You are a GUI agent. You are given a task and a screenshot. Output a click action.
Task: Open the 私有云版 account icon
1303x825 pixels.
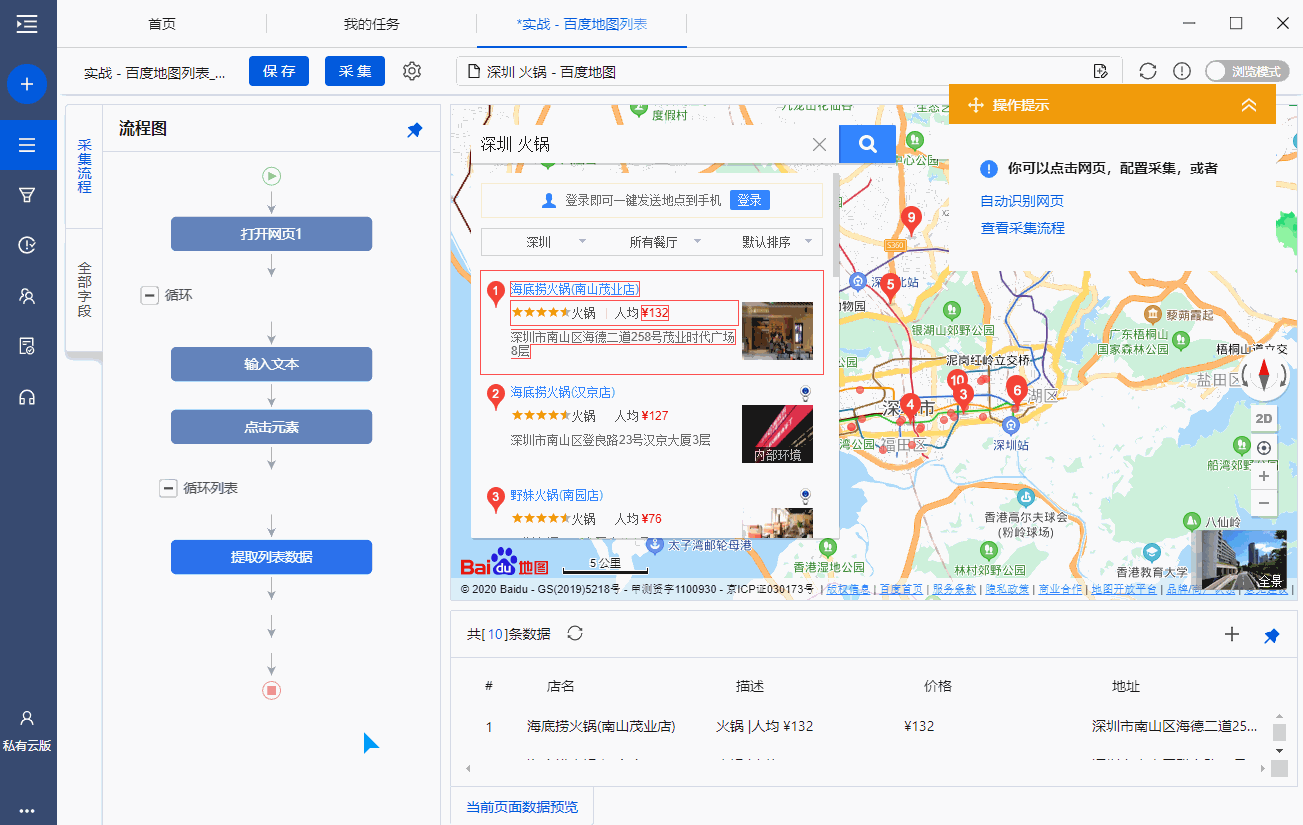(x=27, y=718)
